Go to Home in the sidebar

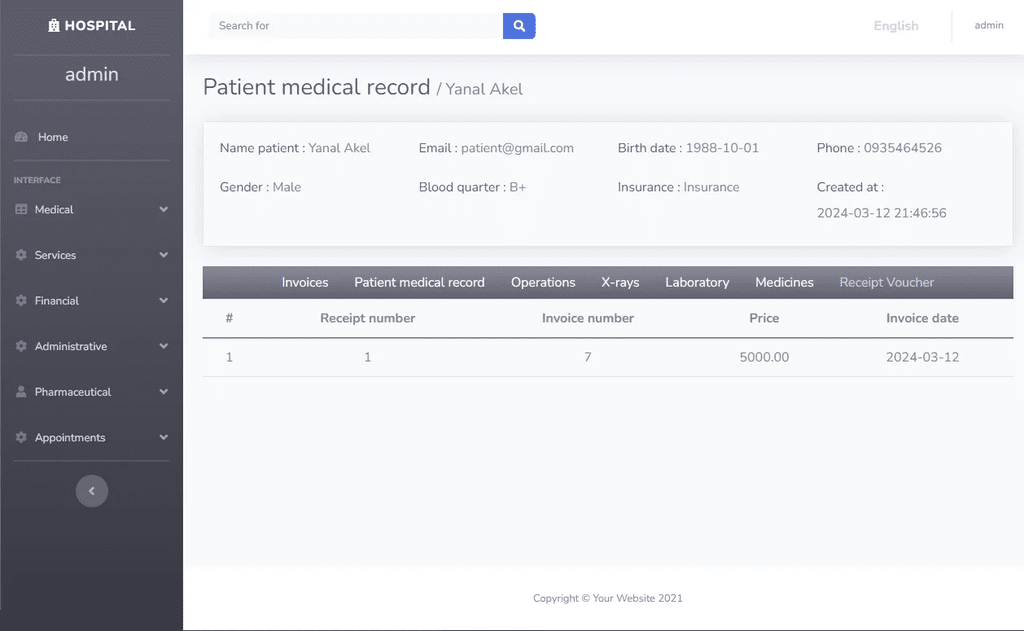pyautogui.click(x=53, y=137)
